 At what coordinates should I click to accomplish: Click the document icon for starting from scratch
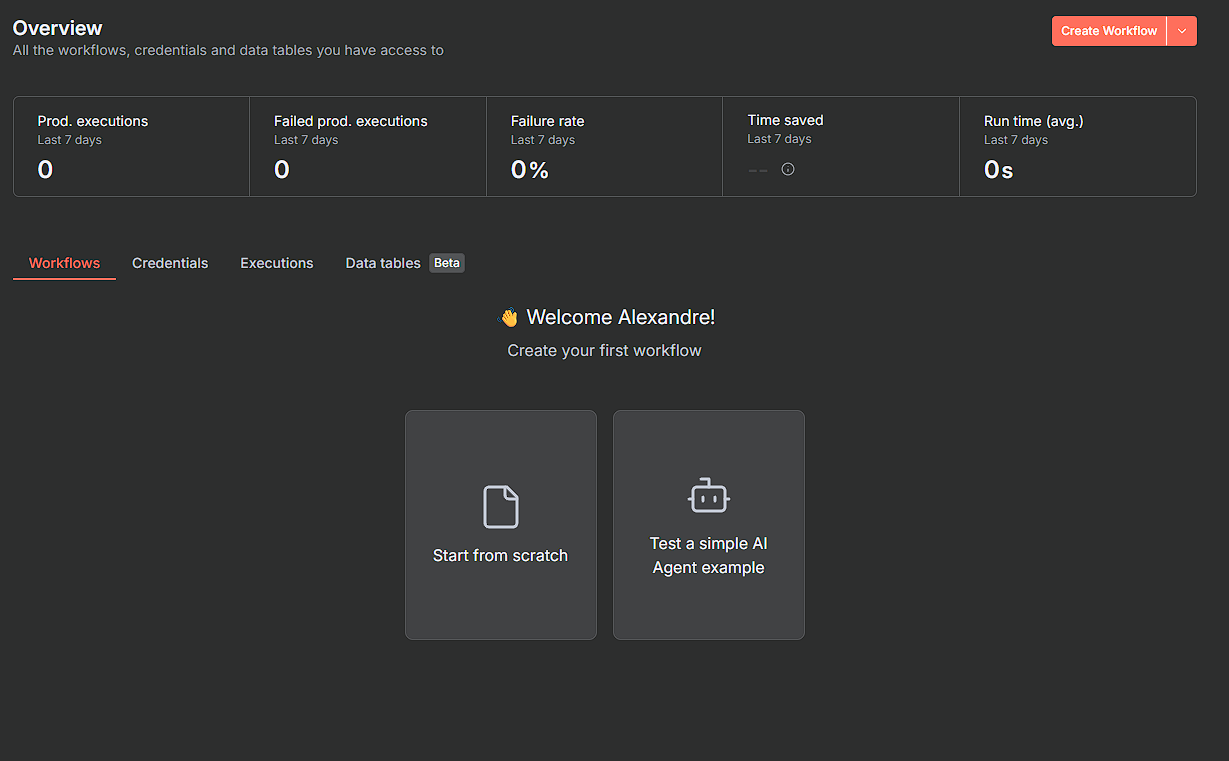point(500,507)
